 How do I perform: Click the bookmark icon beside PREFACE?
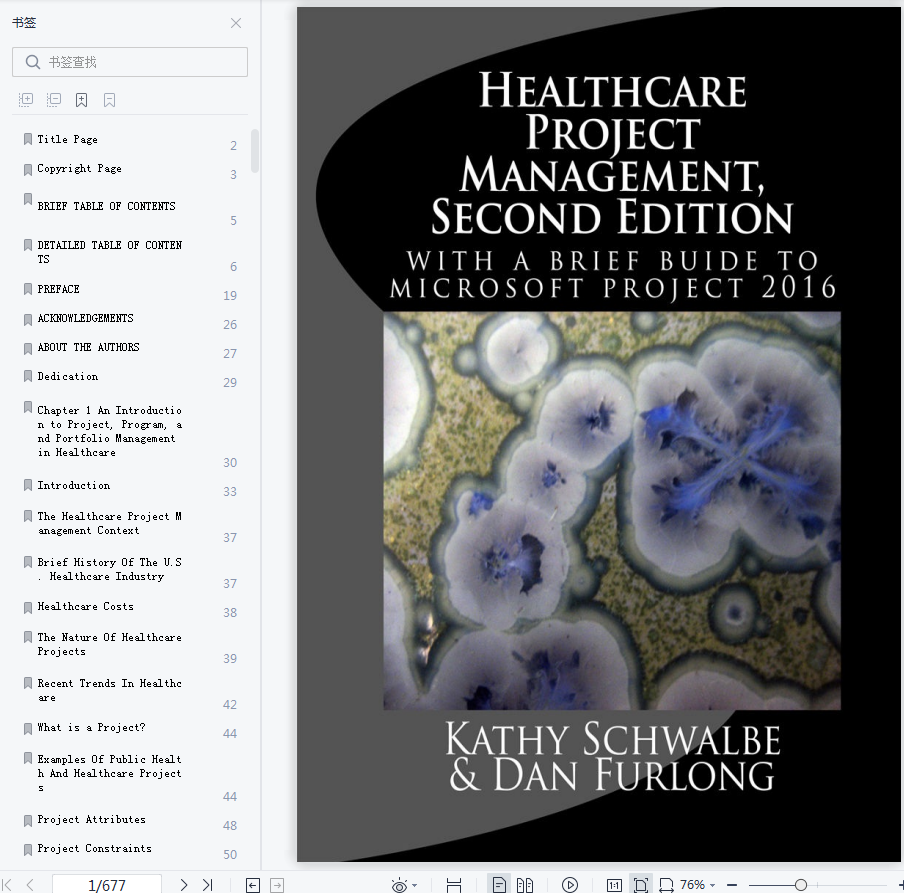[28, 289]
